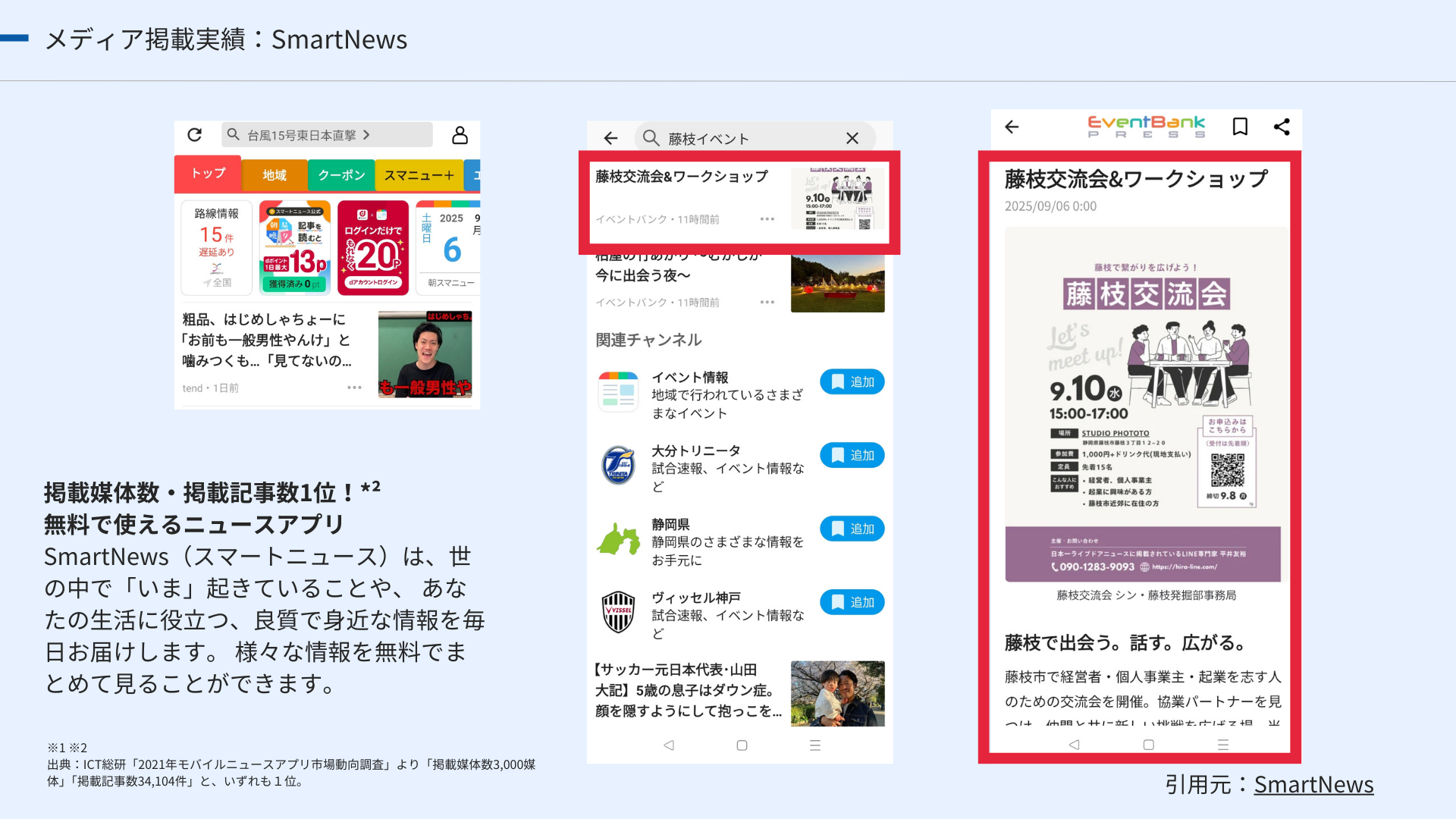Open the 粗品、はじめしゃちょーに article headline
The image size is (1456, 819).
267,340
